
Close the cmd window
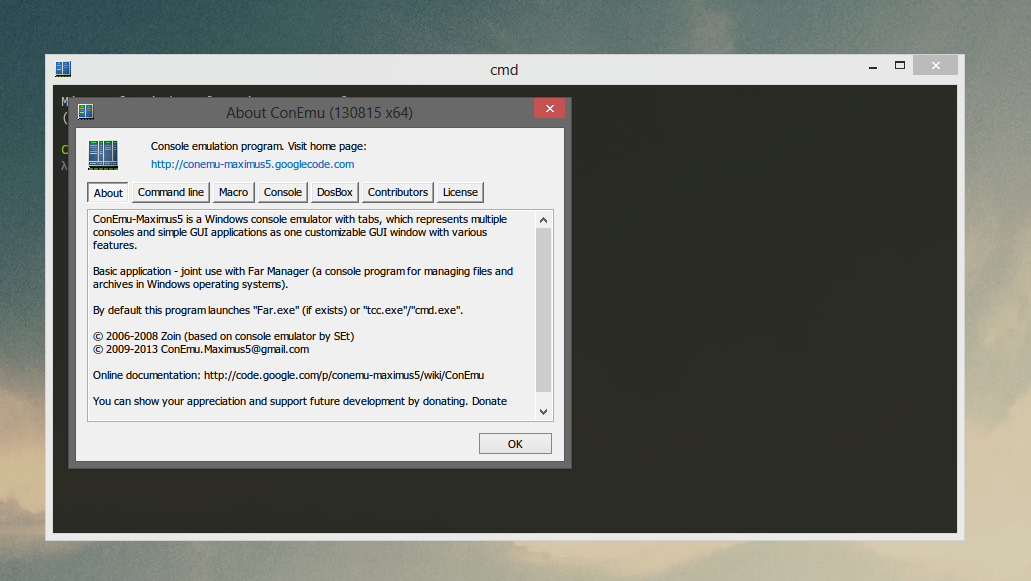936,66
